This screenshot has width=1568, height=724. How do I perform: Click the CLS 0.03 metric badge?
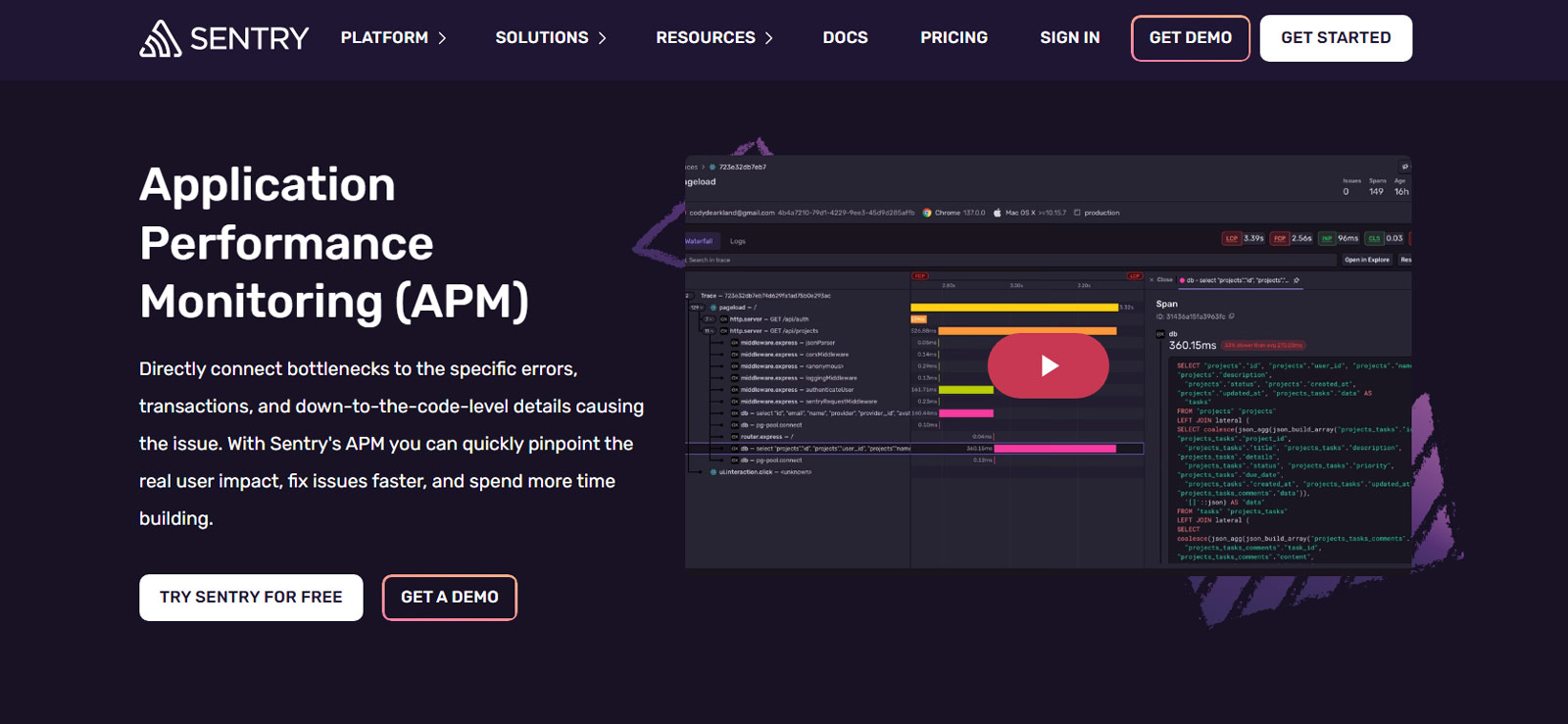(x=1385, y=238)
